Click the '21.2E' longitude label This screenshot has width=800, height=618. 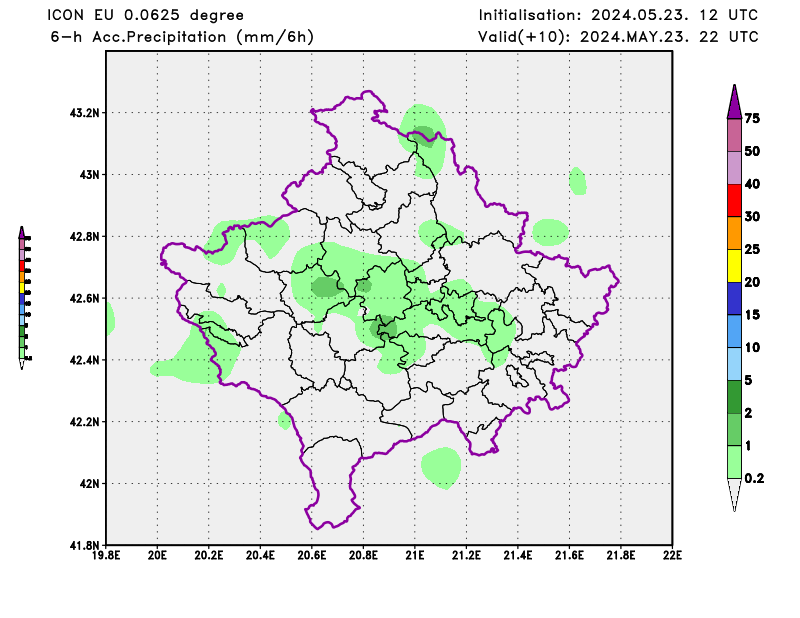pyautogui.click(x=466, y=555)
